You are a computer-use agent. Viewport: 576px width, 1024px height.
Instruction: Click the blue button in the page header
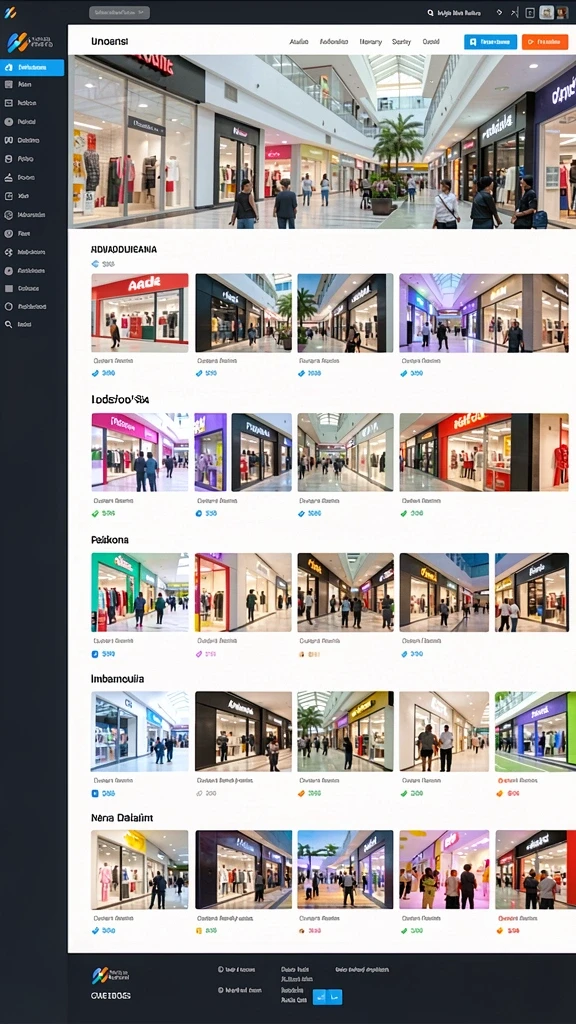(490, 42)
